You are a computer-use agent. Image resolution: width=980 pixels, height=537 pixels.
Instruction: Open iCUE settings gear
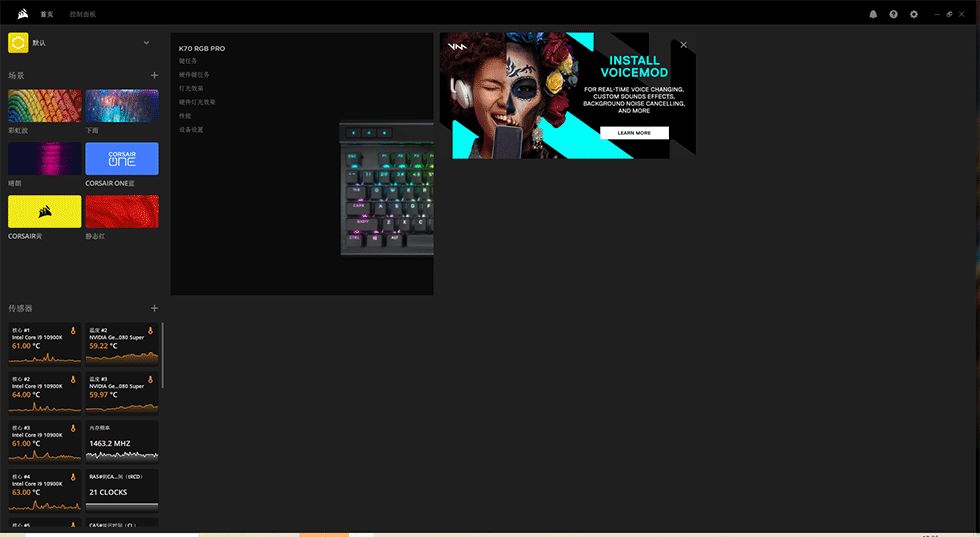(914, 14)
